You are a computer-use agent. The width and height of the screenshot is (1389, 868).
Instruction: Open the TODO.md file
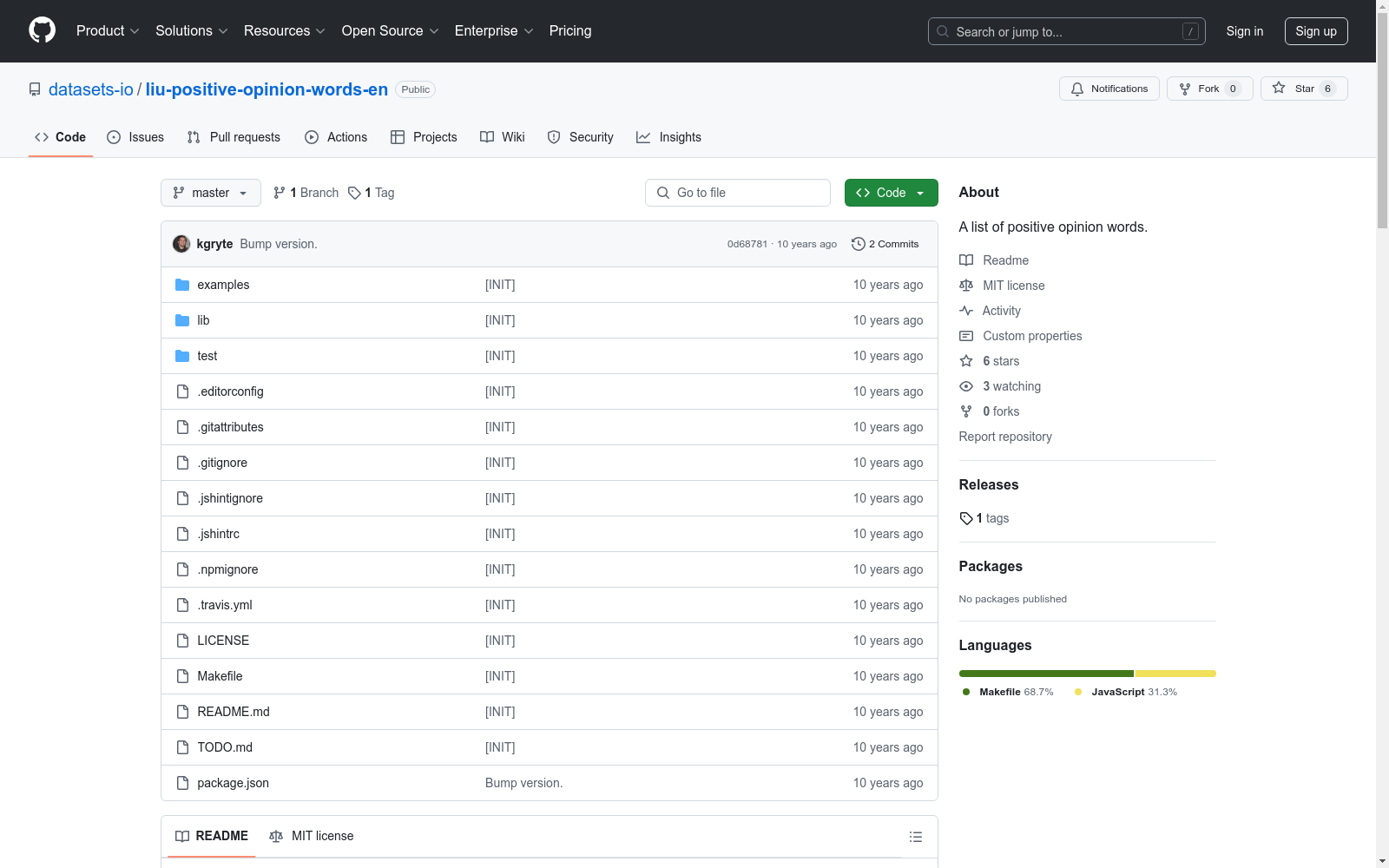(225, 747)
